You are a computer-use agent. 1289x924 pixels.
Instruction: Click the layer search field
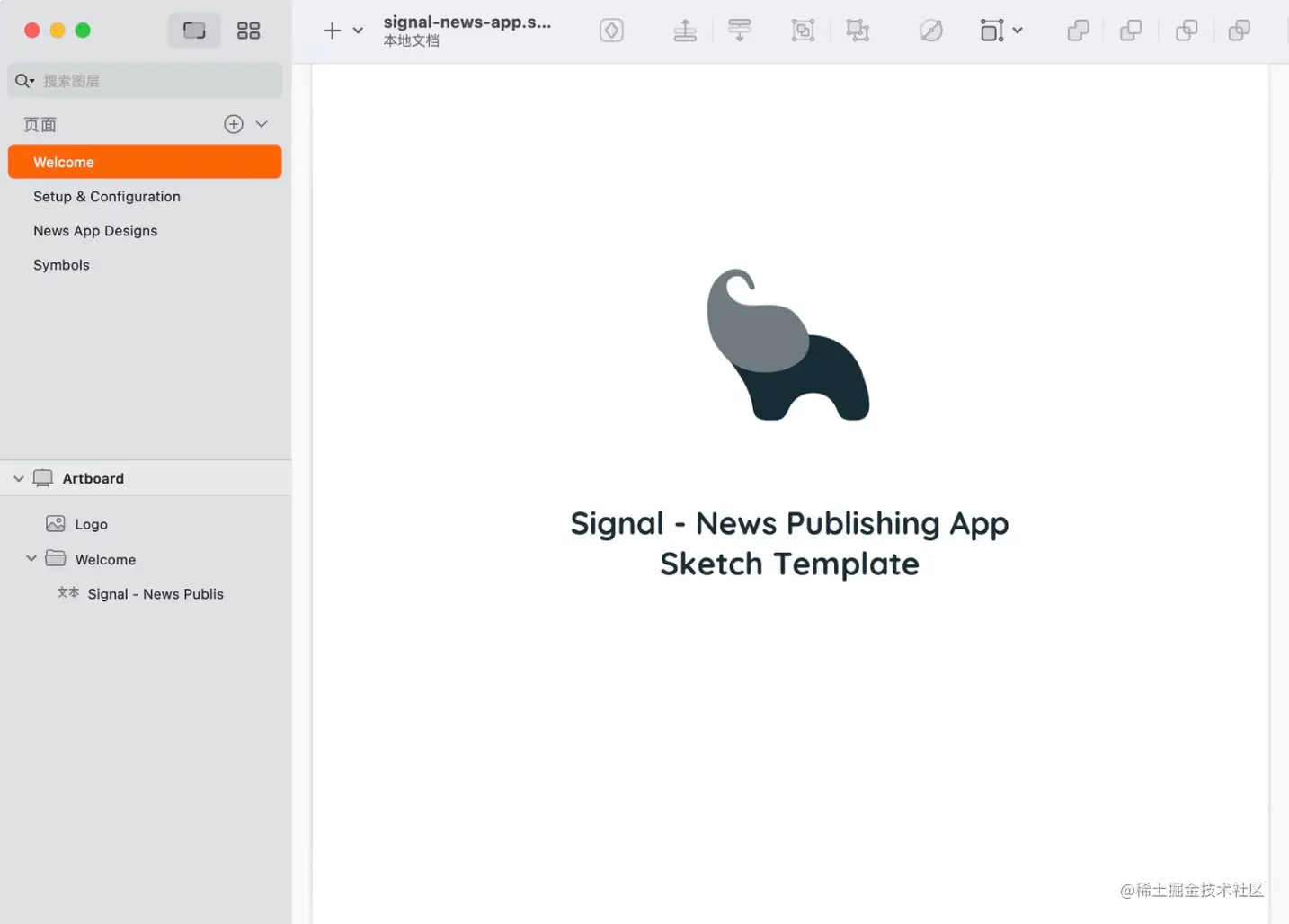click(145, 81)
